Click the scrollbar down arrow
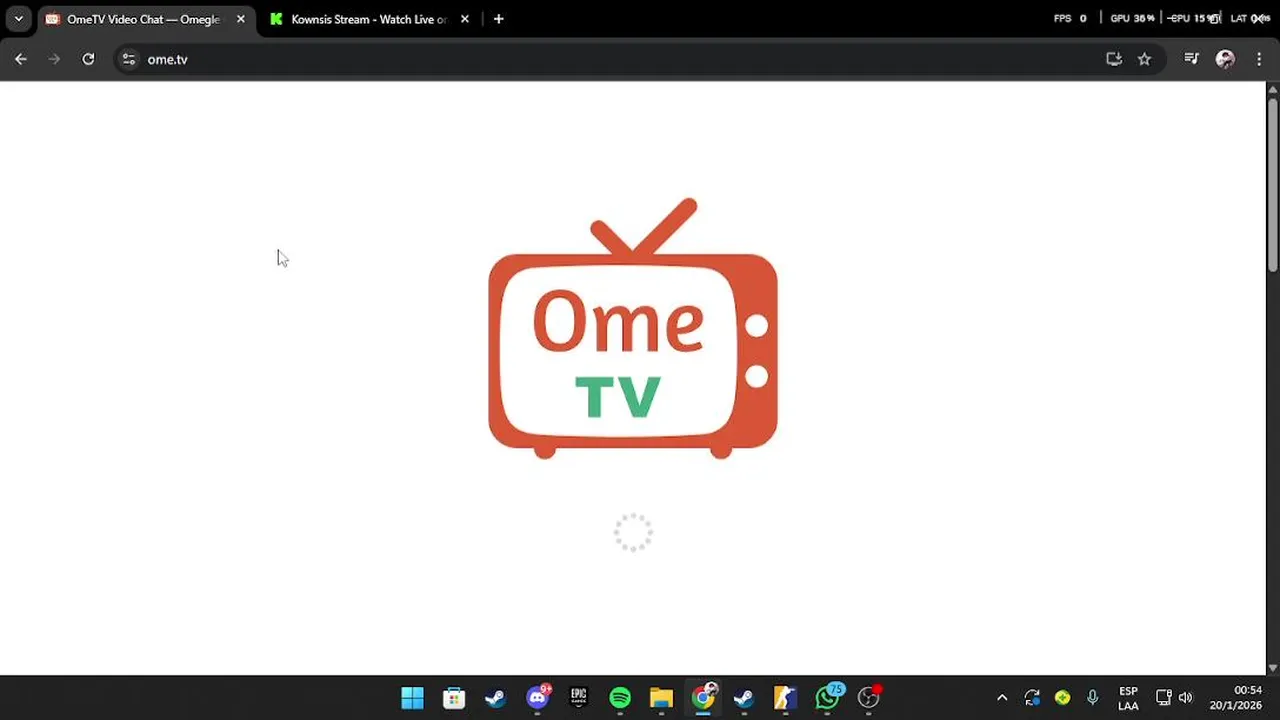The image size is (1280, 720). pyautogui.click(x=1273, y=667)
